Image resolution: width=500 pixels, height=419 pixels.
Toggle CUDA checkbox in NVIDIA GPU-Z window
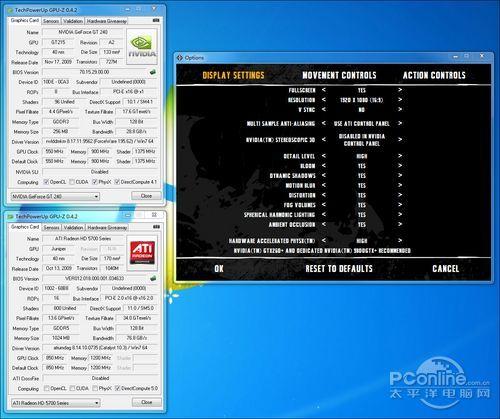pos(72,182)
